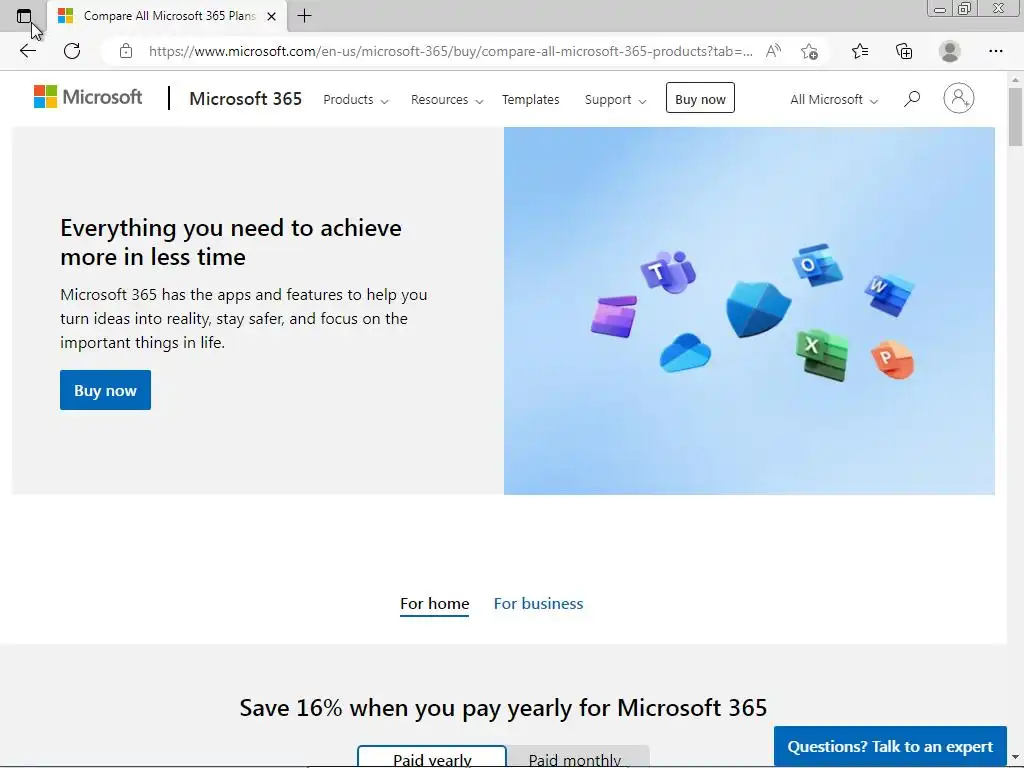Click the scrollbar down arrow
Viewport: 1024px width, 768px height.
pyautogui.click(x=1015, y=758)
